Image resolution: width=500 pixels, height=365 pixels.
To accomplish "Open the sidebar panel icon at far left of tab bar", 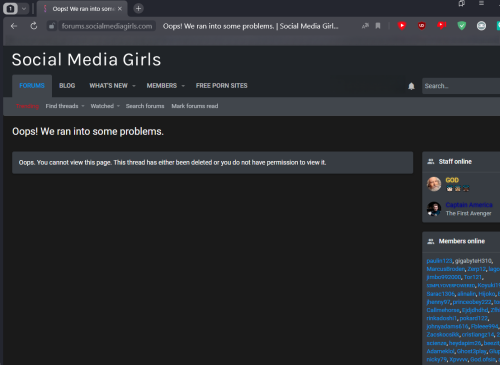I will [x=10, y=9].
